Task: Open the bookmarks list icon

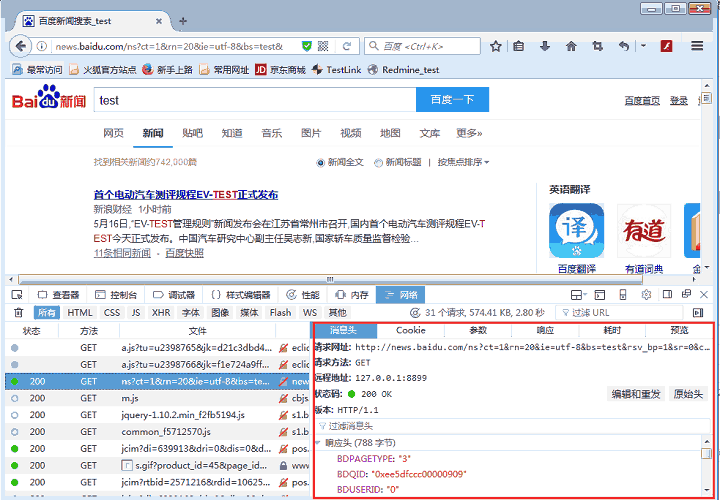Action: point(518,46)
